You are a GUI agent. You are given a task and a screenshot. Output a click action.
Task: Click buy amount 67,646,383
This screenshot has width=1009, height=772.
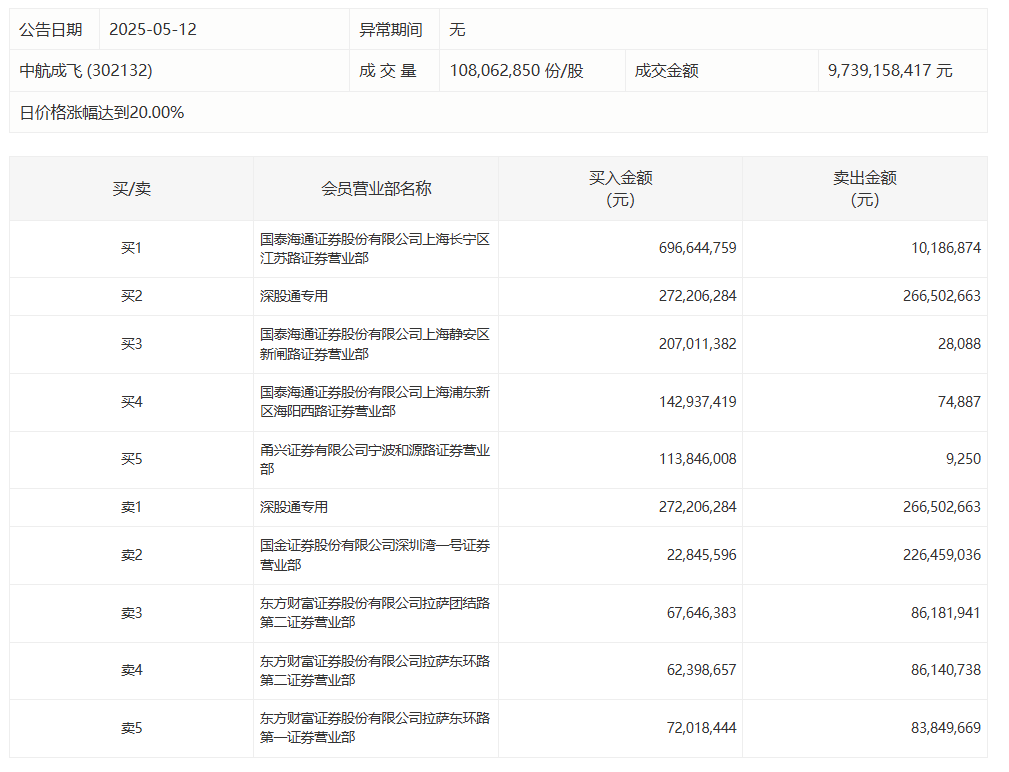pos(701,613)
